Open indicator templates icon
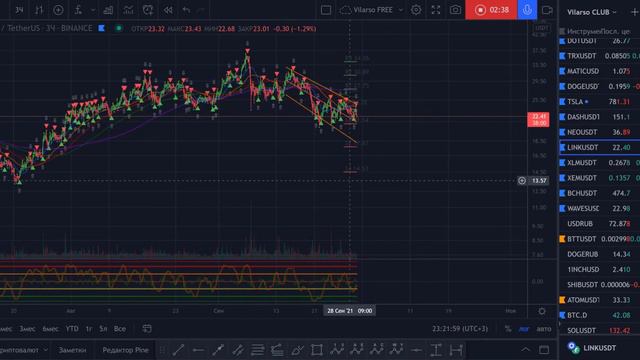Viewport: 640px width, 360px height. (128, 10)
